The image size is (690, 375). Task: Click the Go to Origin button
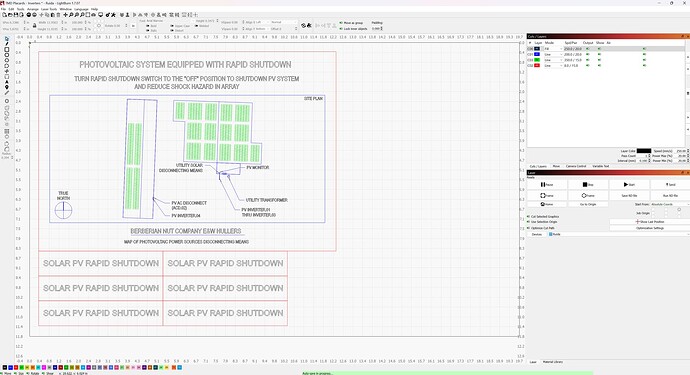588,204
